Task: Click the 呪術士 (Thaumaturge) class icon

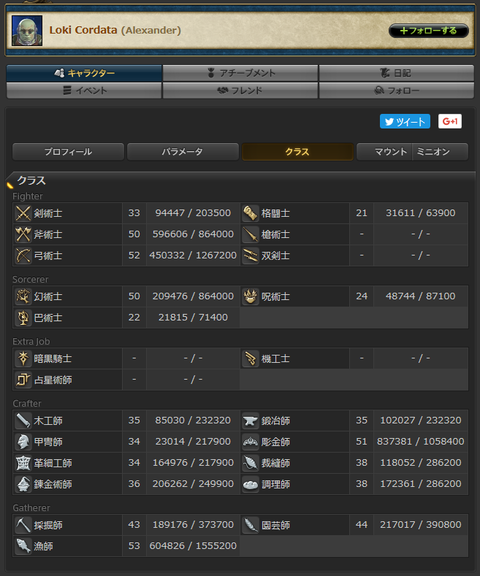Action: point(250,296)
